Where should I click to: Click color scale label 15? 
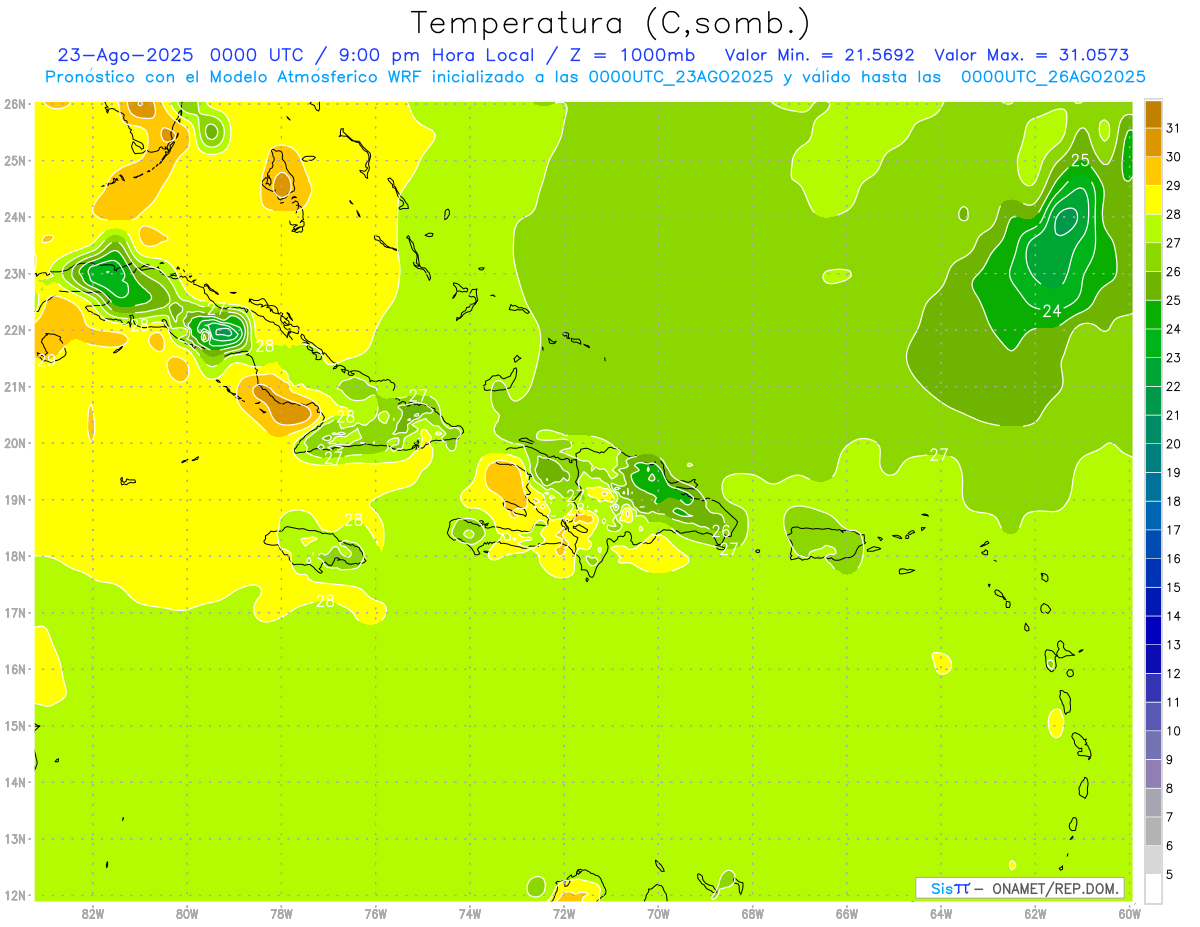[1173, 587]
